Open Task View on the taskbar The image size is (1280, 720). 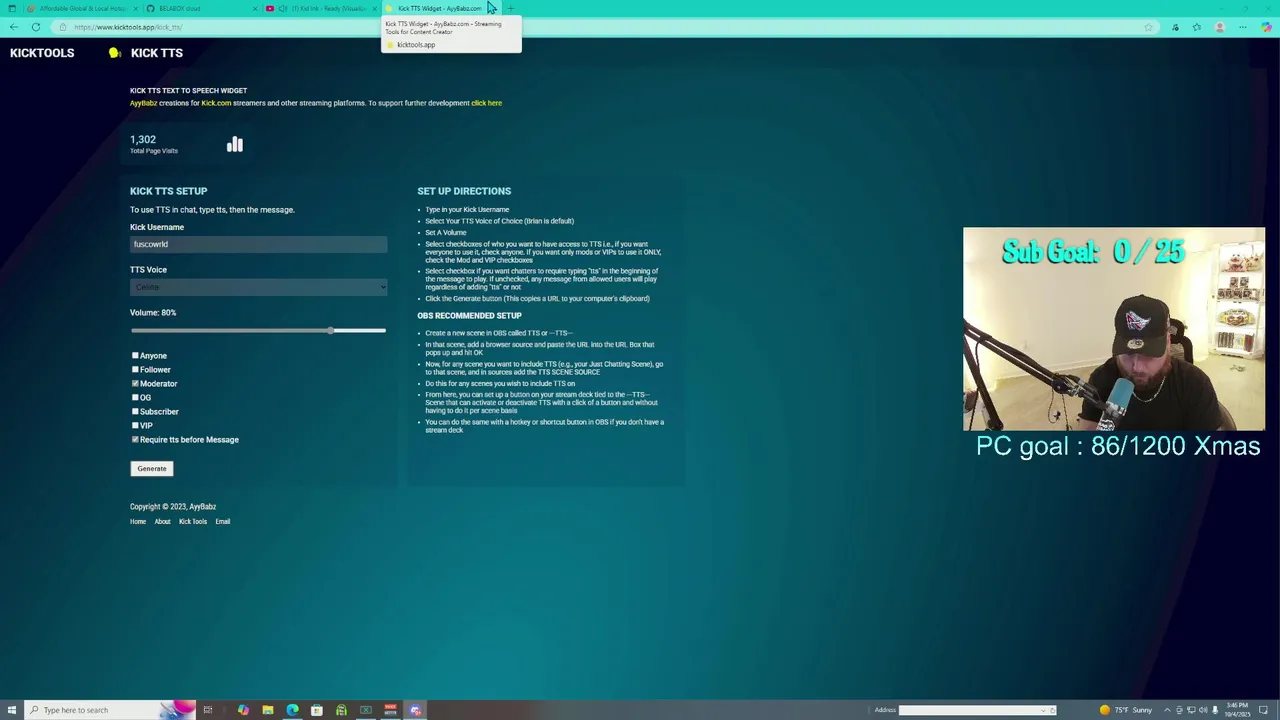tap(208, 710)
